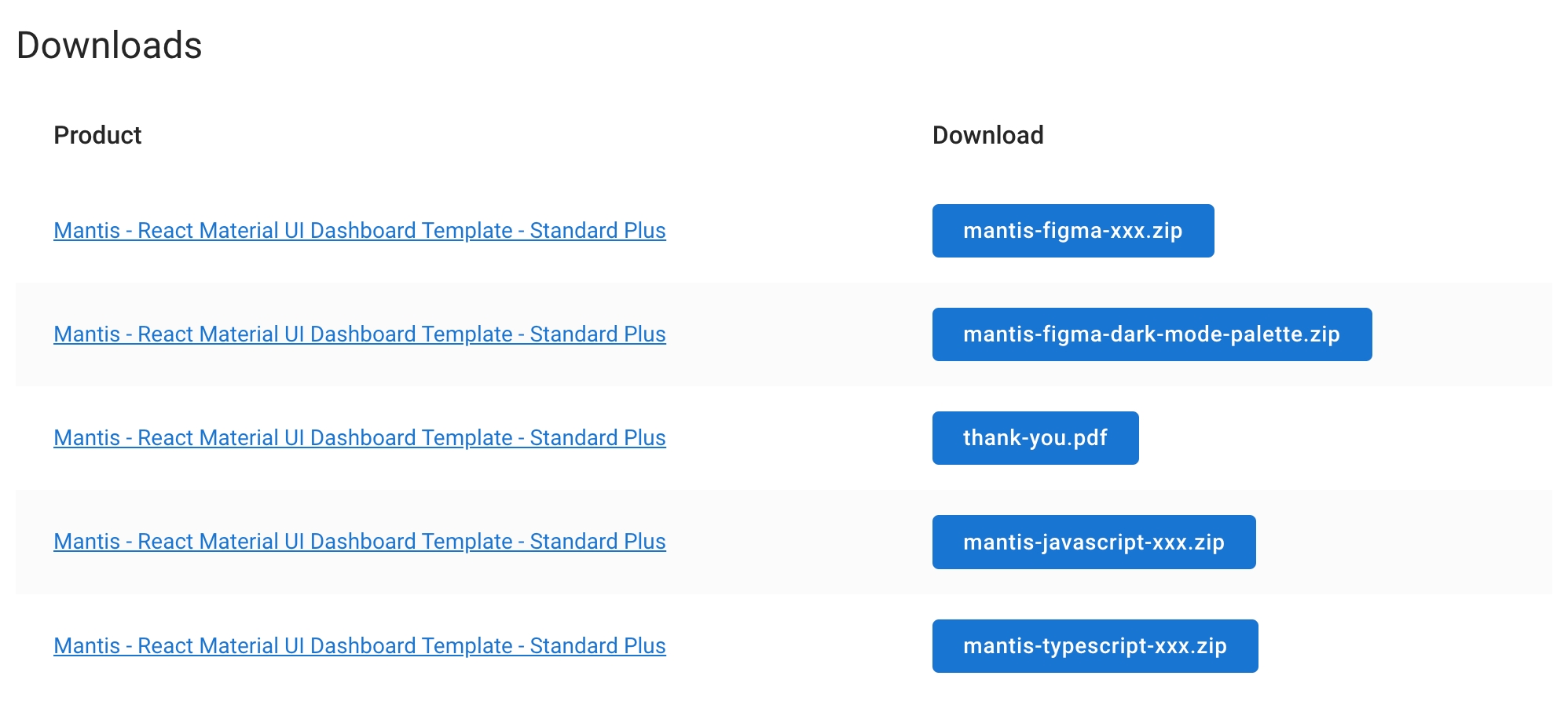The image size is (1568, 705).
Task: Fetch the Figma dark mode palette archive
Action: (x=1151, y=334)
